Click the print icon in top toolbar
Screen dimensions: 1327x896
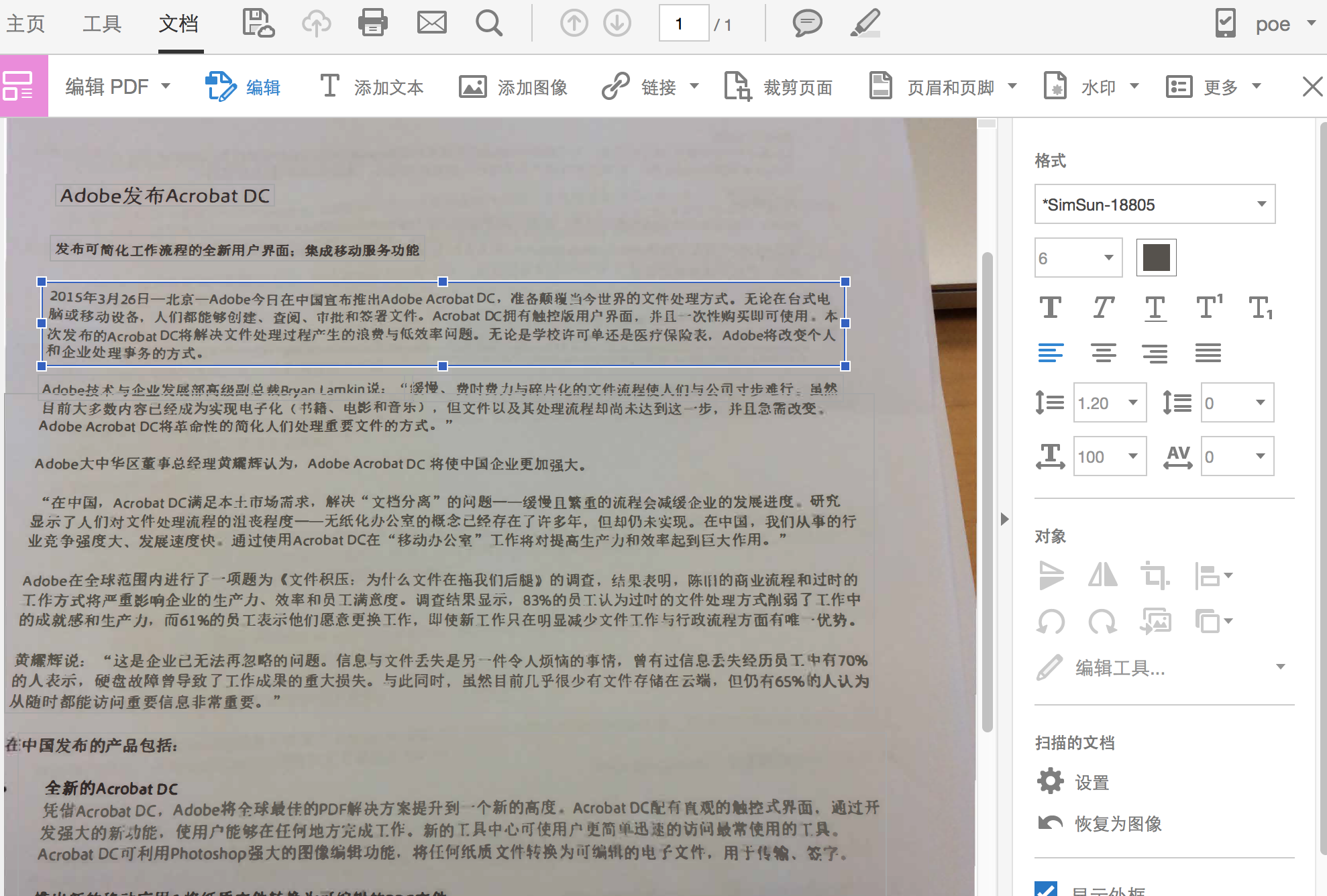(372, 23)
